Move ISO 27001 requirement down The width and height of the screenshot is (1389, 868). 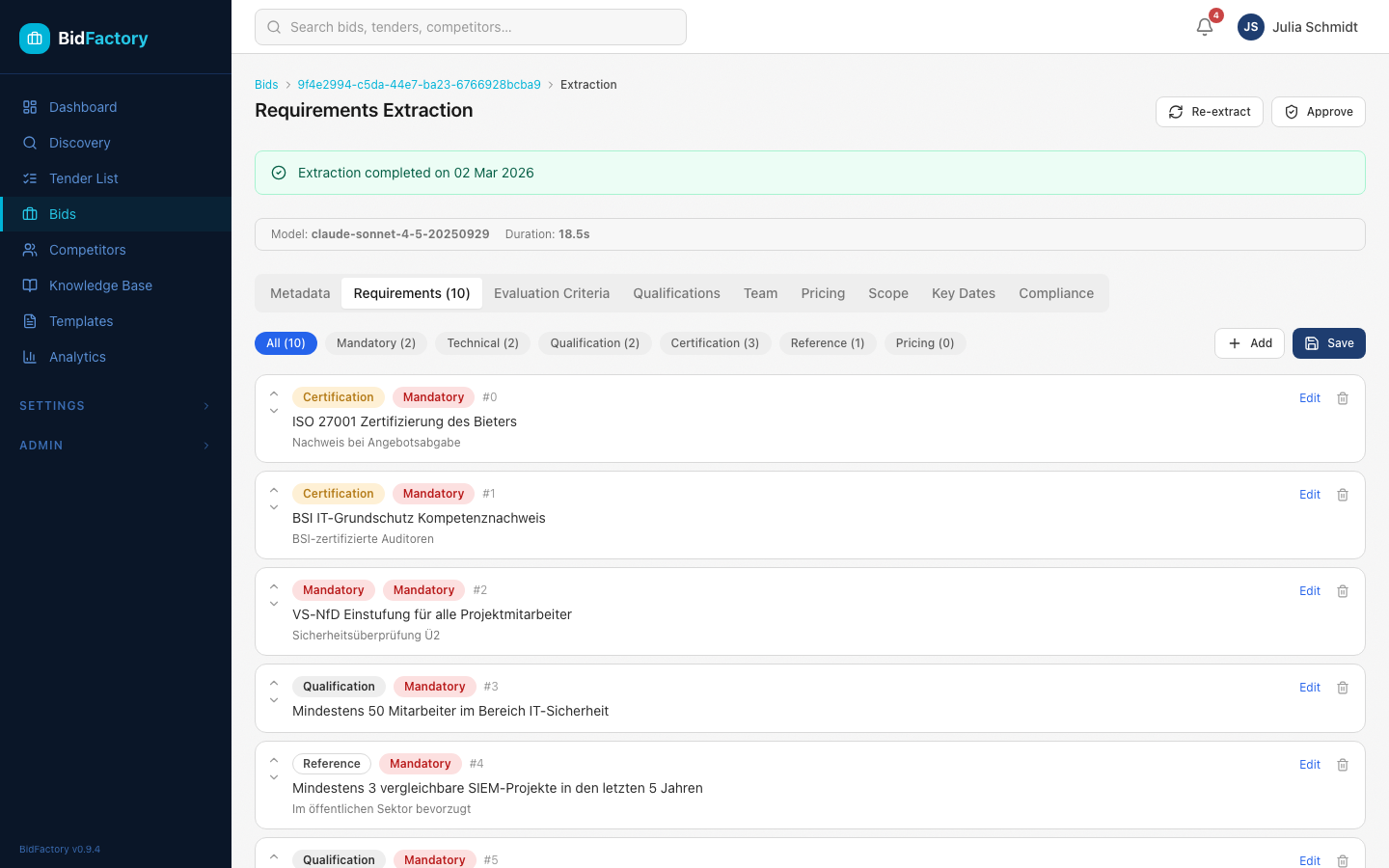point(274,411)
